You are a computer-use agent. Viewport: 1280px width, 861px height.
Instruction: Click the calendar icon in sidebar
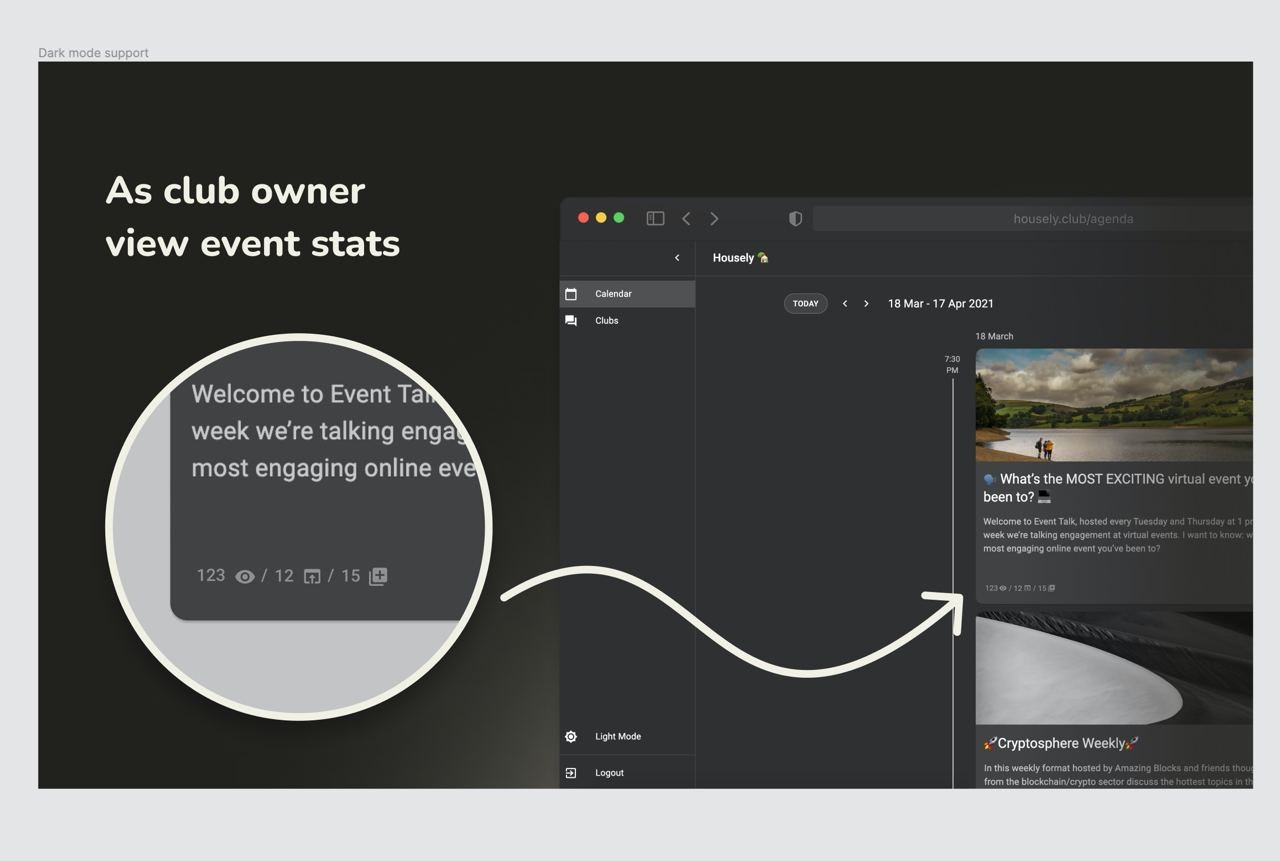click(571, 294)
